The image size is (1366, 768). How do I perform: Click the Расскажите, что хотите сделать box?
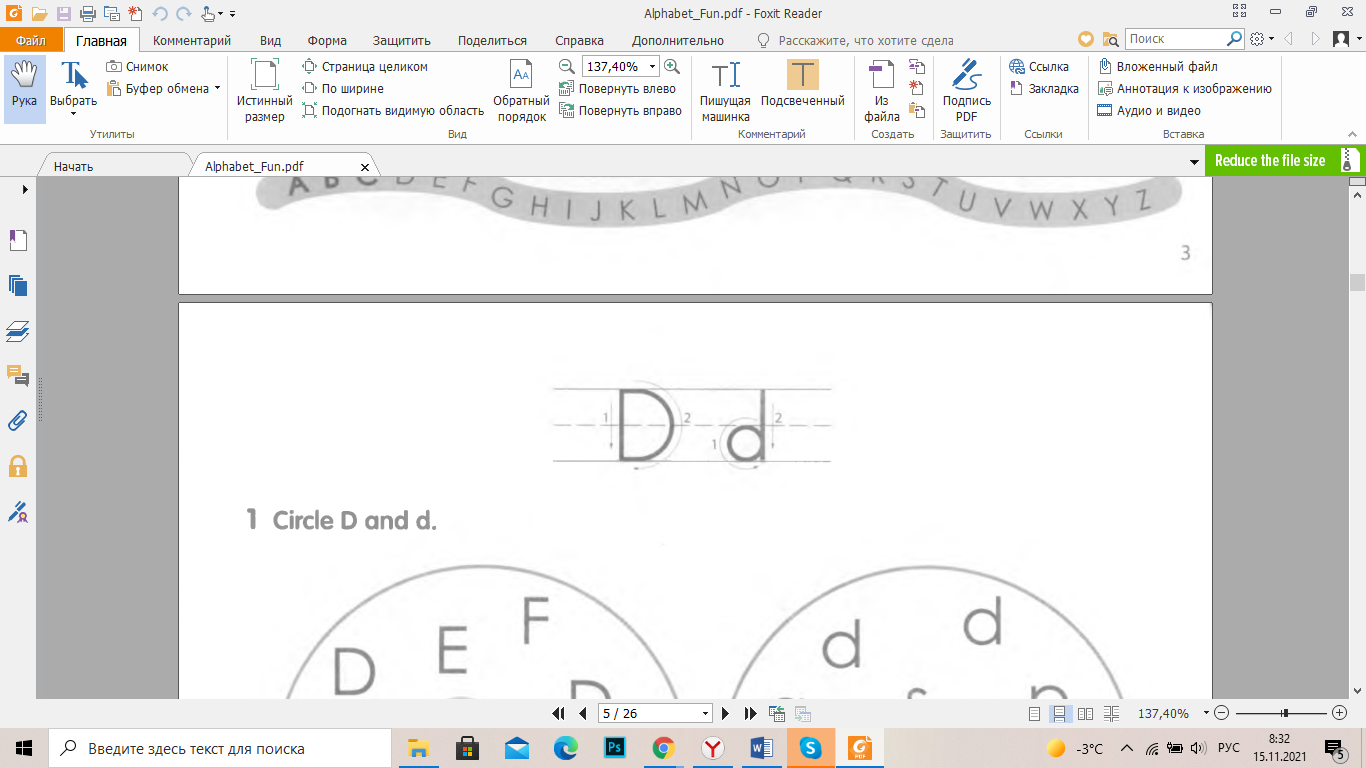click(855, 40)
